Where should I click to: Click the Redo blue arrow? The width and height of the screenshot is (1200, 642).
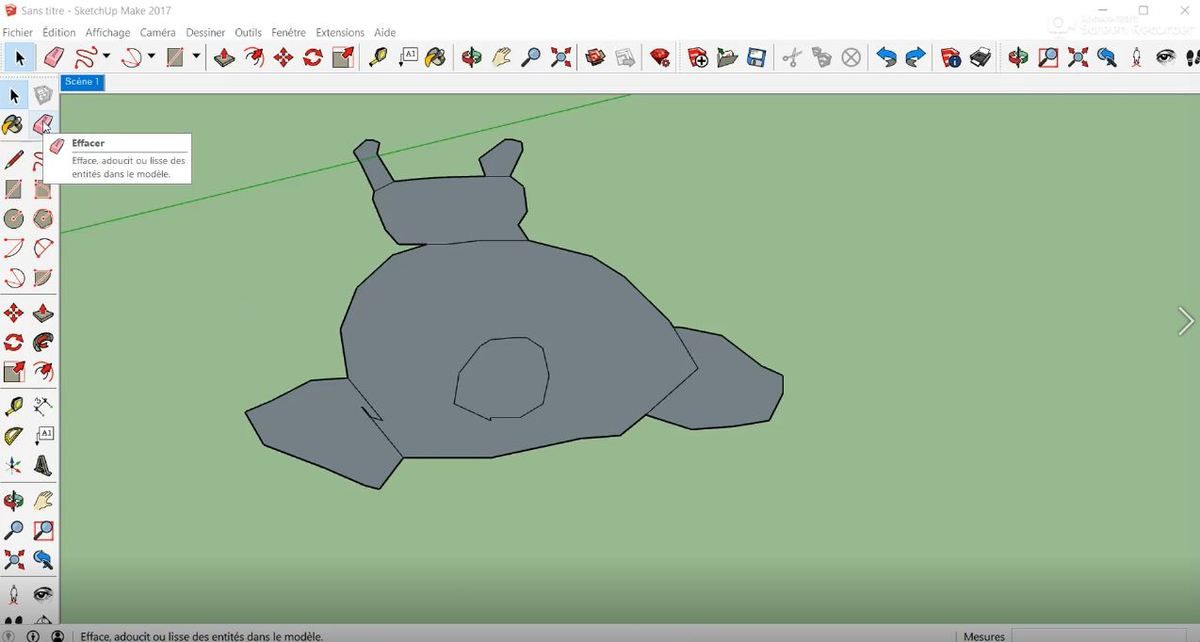[x=915, y=57]
